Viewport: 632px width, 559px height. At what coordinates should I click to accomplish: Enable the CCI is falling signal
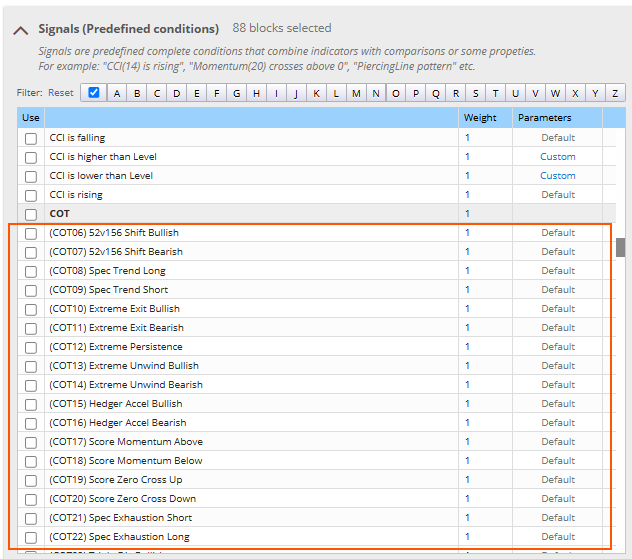31,138
